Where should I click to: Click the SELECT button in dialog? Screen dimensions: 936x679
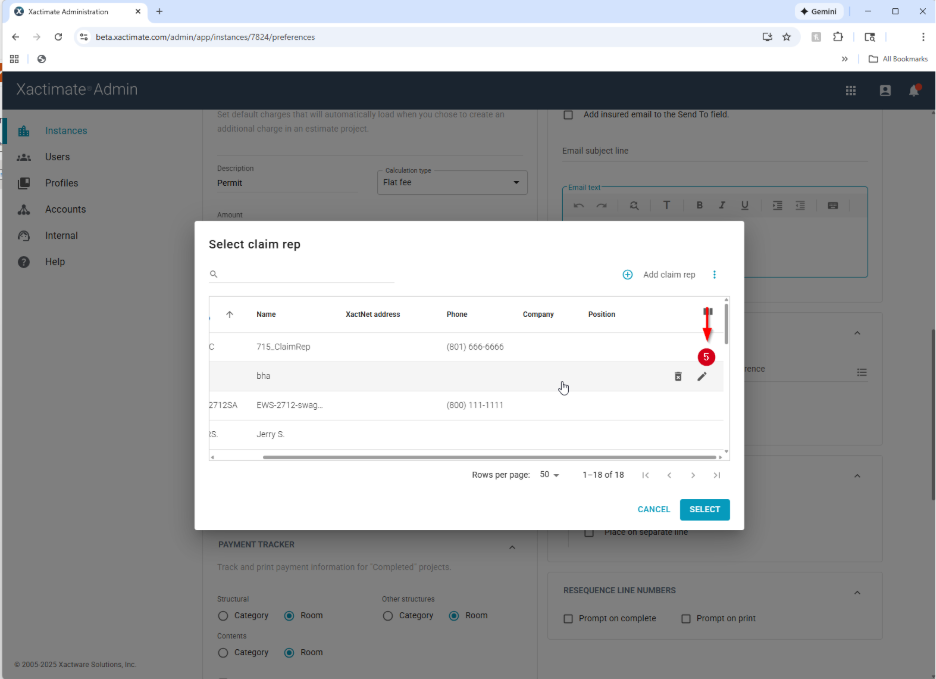[704, 509]
